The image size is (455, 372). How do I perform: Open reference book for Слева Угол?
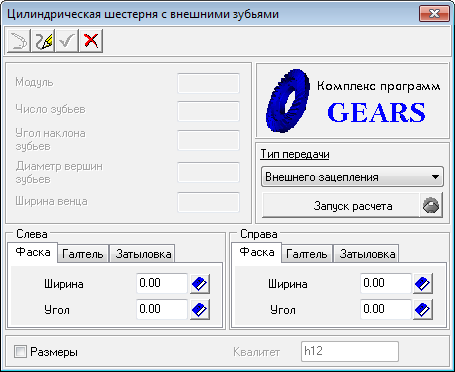[x=200, y=310]
